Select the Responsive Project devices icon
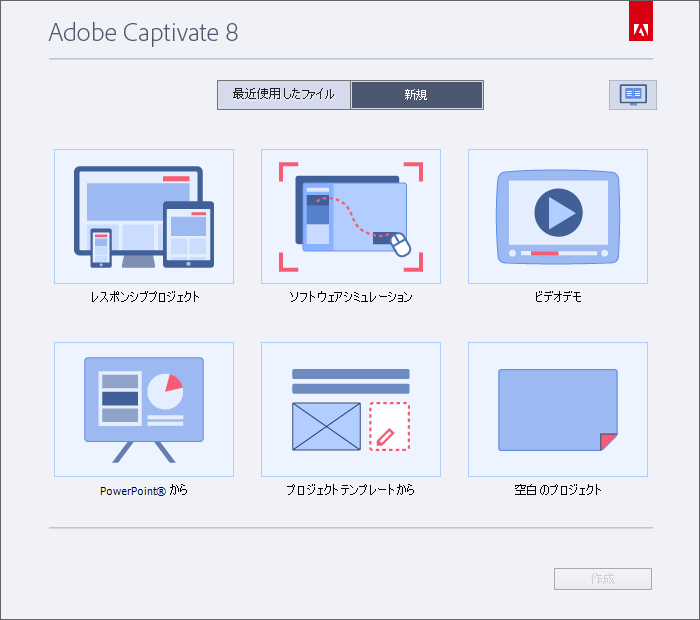Viewport: 700px width, 620px height. (x=144, y=216)
